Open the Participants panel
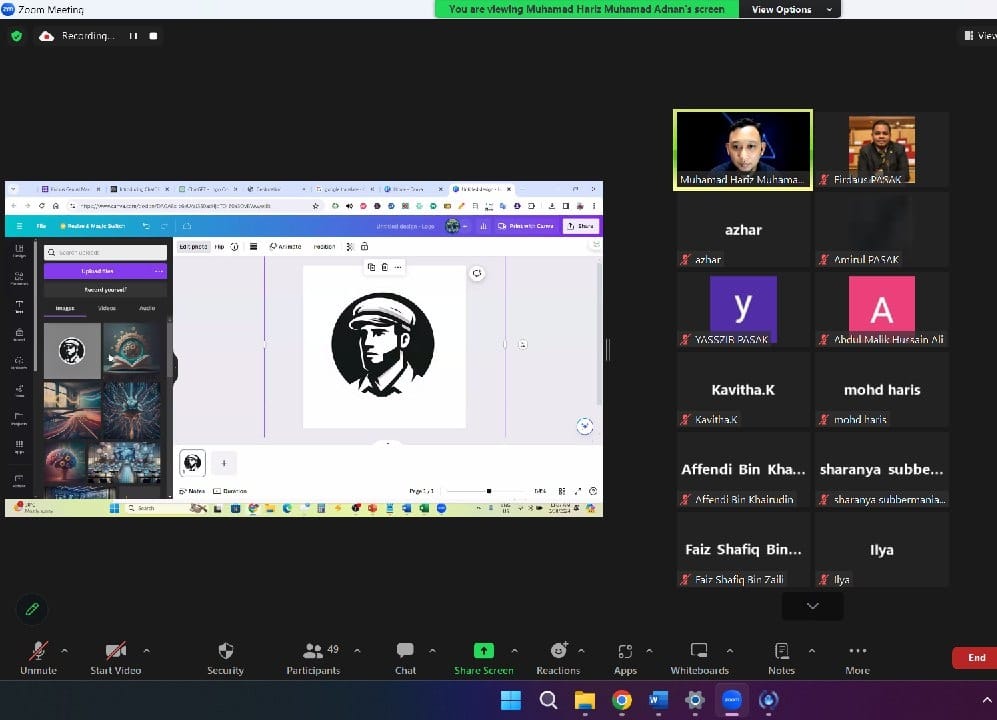 (x=314, y=651)
